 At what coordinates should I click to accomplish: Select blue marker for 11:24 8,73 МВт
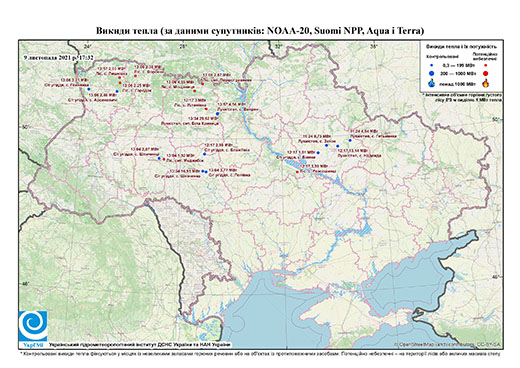[327, 145]
